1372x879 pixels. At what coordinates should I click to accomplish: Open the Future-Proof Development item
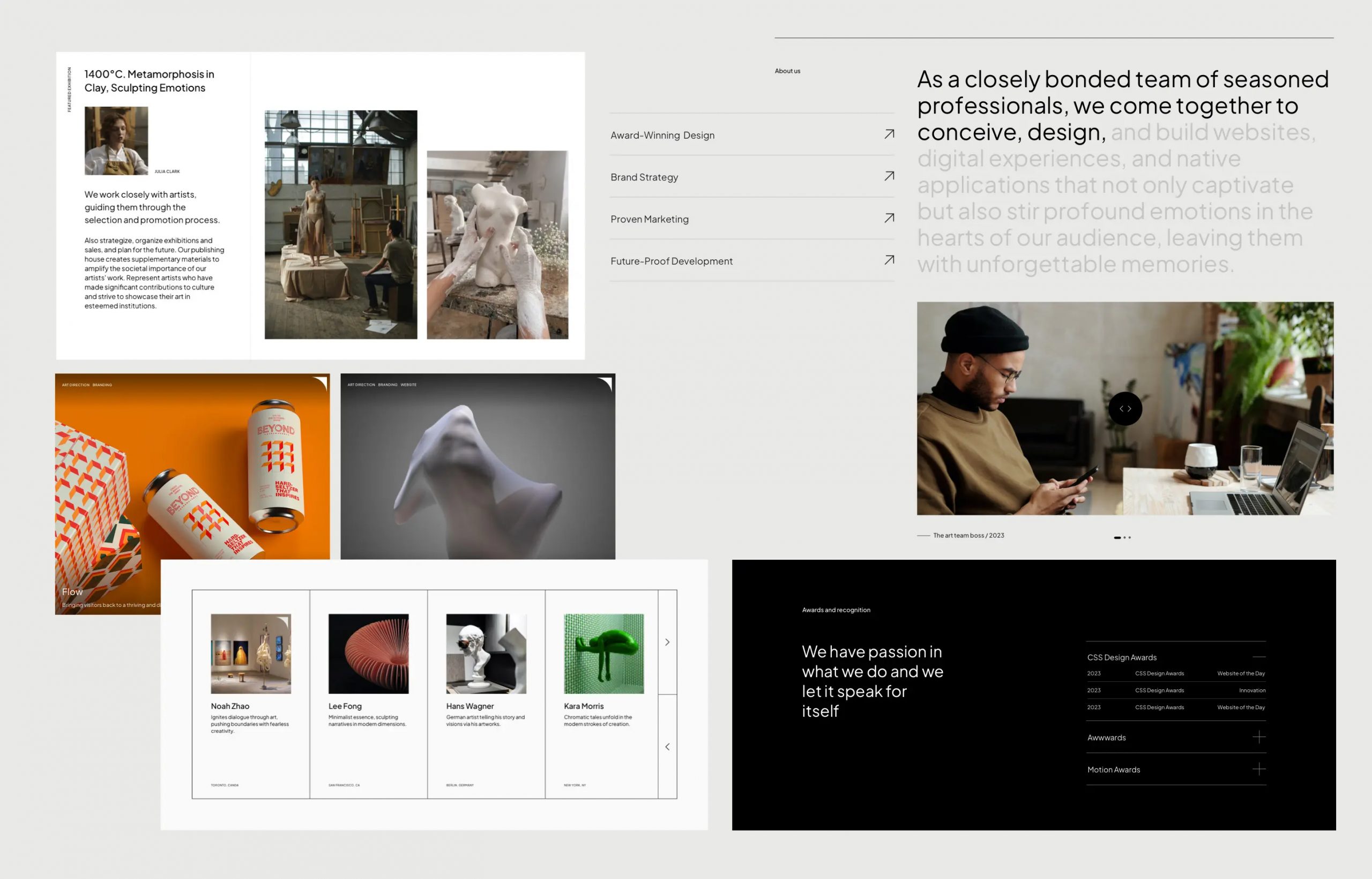(x=672, y=261)
